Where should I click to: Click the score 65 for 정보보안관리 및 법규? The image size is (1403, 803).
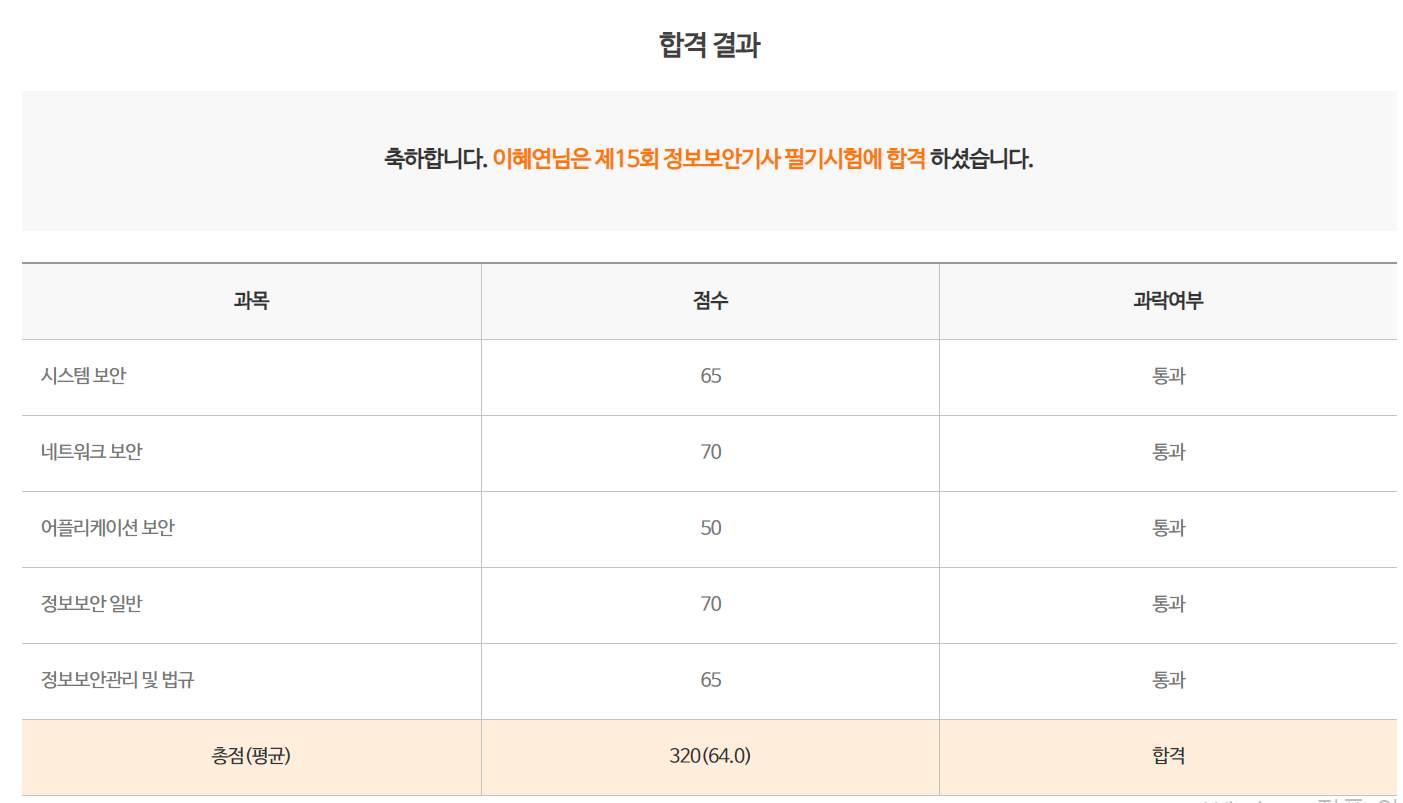(x=711, y=681)
